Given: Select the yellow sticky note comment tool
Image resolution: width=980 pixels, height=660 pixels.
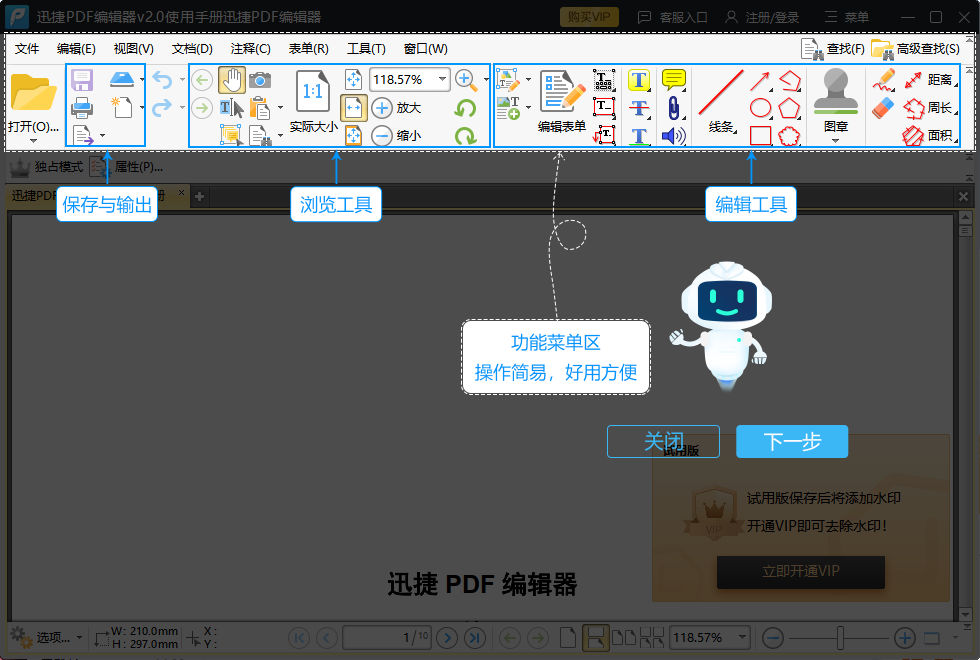Looking at the screenshot, I should click(x=674, y=80).
